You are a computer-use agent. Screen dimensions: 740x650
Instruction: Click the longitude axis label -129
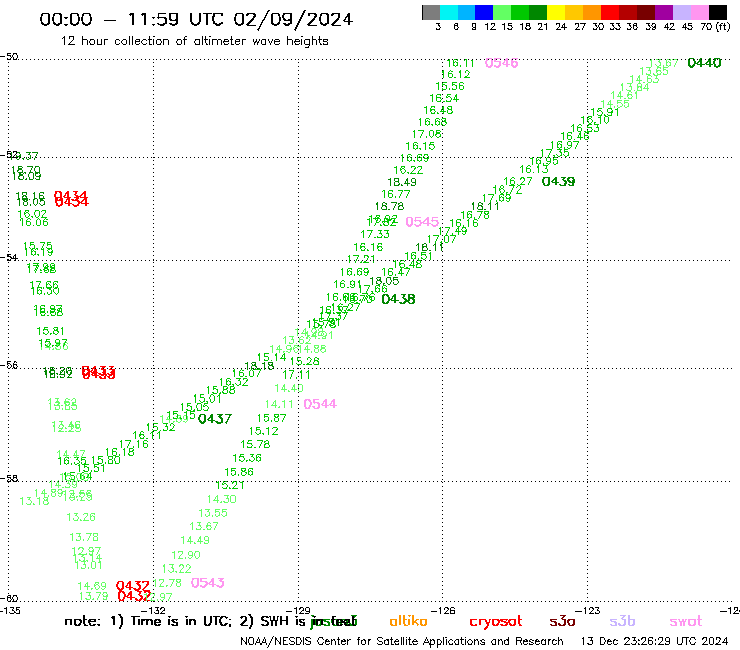(299, 610)
